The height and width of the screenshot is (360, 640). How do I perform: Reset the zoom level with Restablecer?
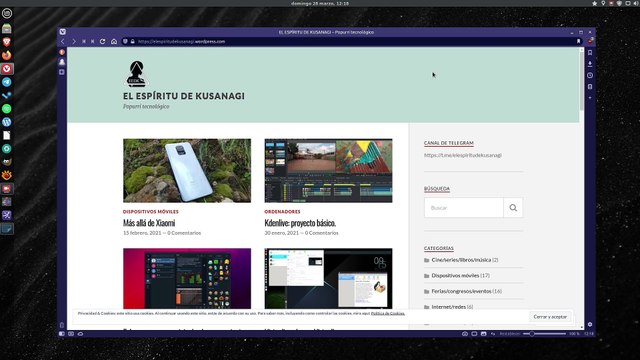coord(510,334)
